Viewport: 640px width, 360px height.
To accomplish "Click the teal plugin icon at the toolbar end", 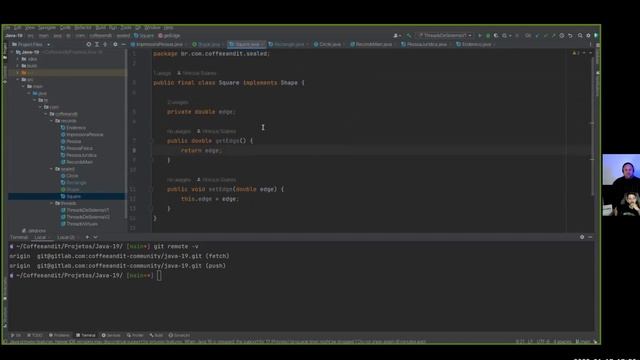I will (596, 36).
